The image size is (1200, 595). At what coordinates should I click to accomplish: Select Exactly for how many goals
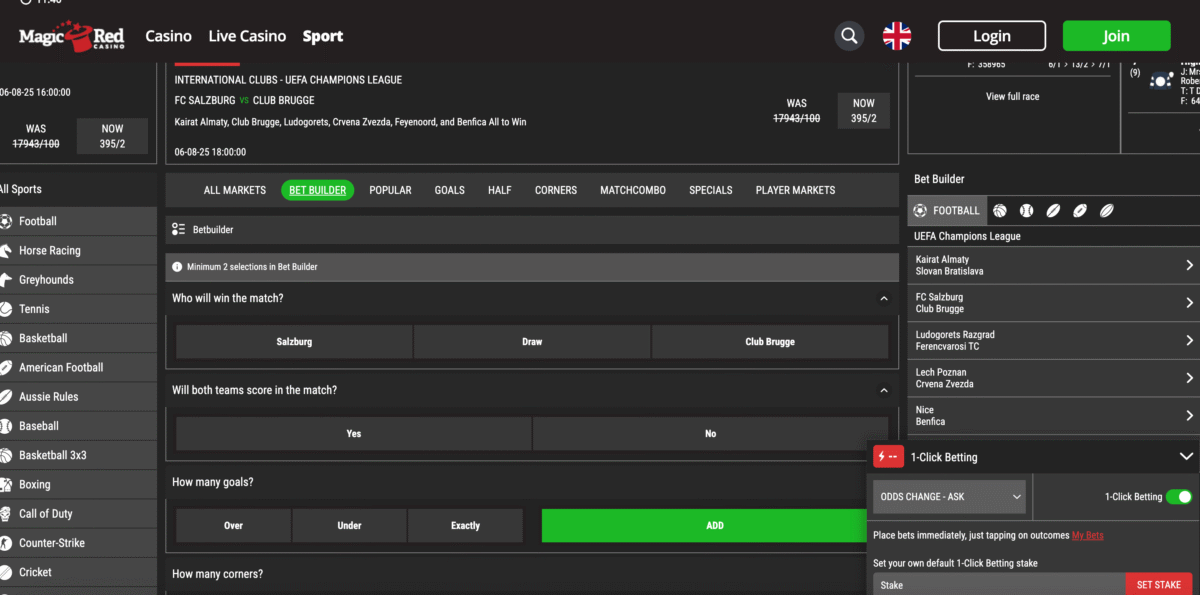point(465,526)
